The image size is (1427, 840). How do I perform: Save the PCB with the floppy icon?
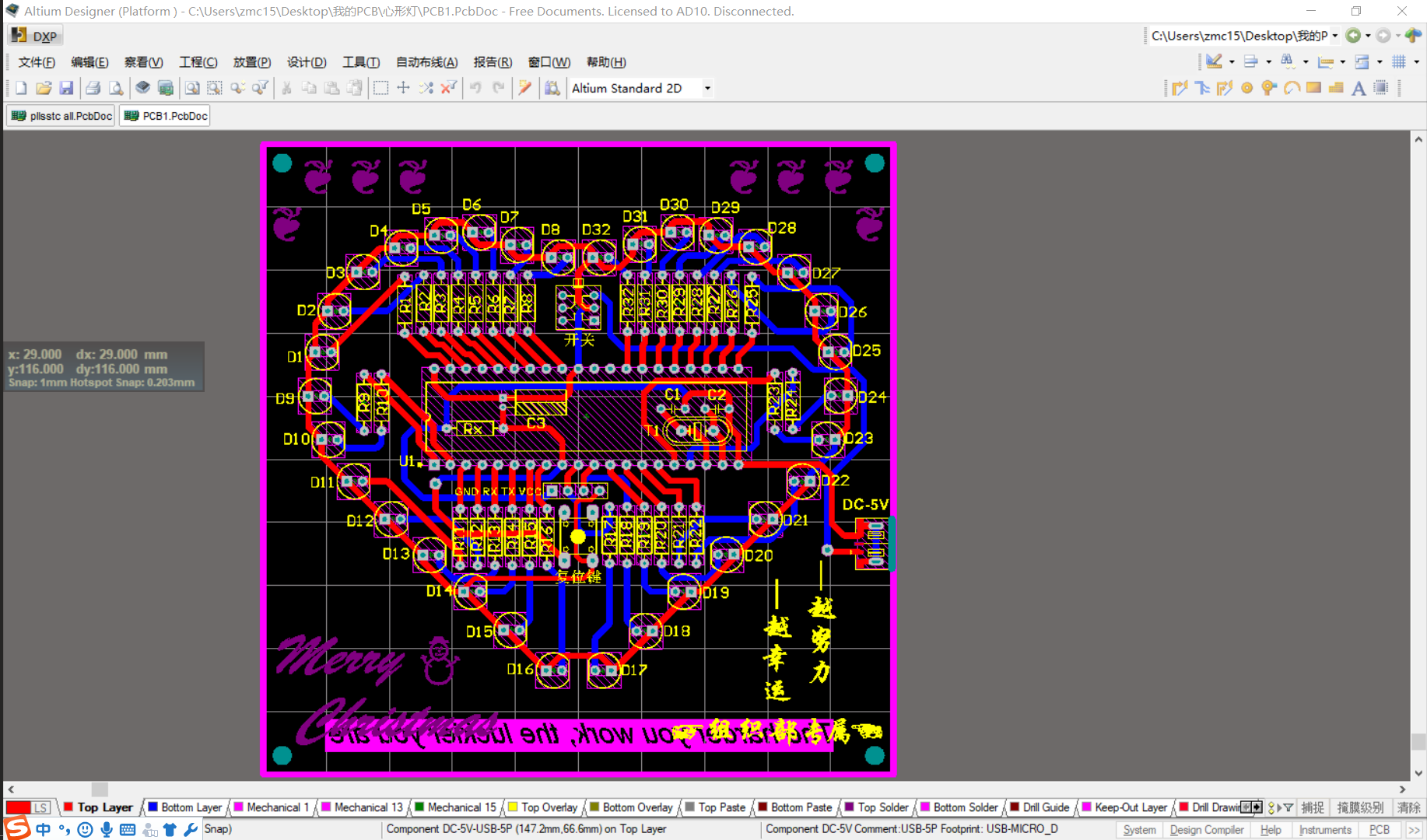click(x=66, y=88)
